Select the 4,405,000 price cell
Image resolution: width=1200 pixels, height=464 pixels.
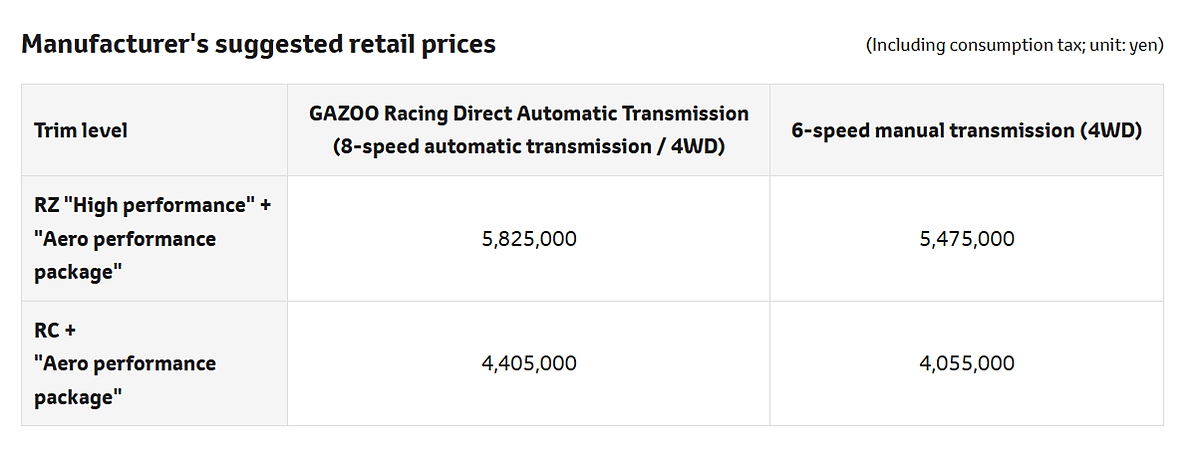pos(529,363)
